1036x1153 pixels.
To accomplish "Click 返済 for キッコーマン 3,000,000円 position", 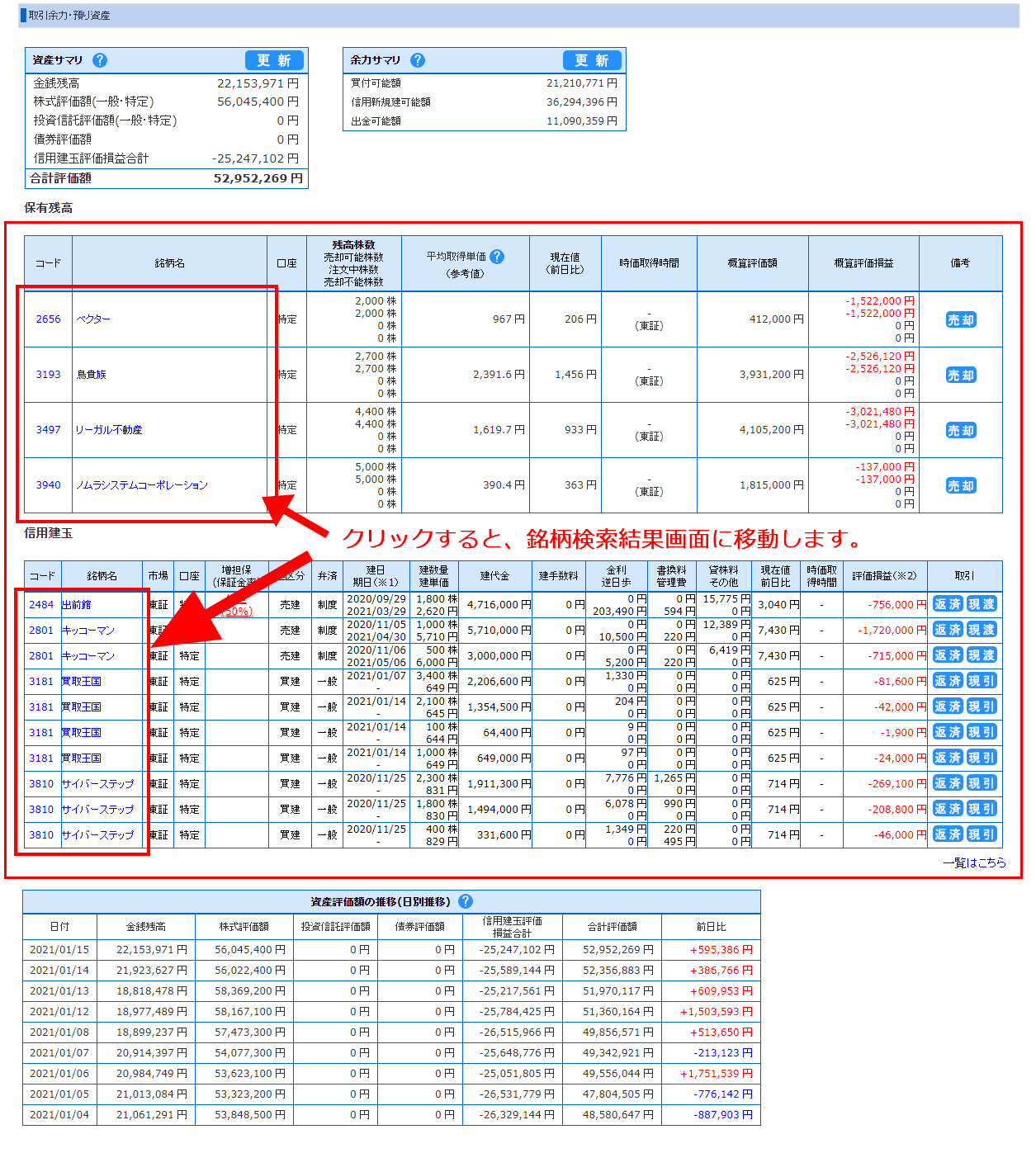I will (x=948, y=655).
